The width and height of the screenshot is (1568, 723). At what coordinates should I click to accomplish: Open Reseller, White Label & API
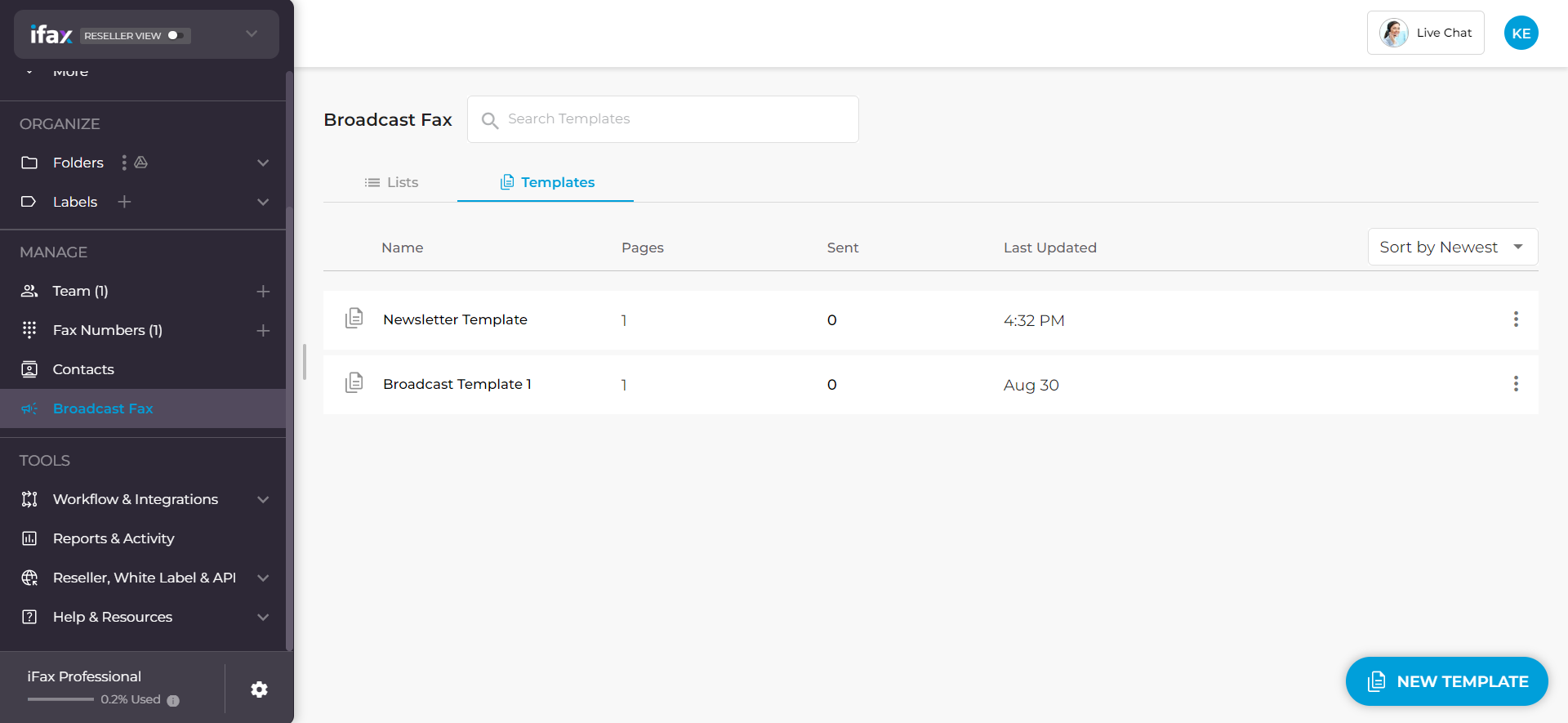coord(145,578)
